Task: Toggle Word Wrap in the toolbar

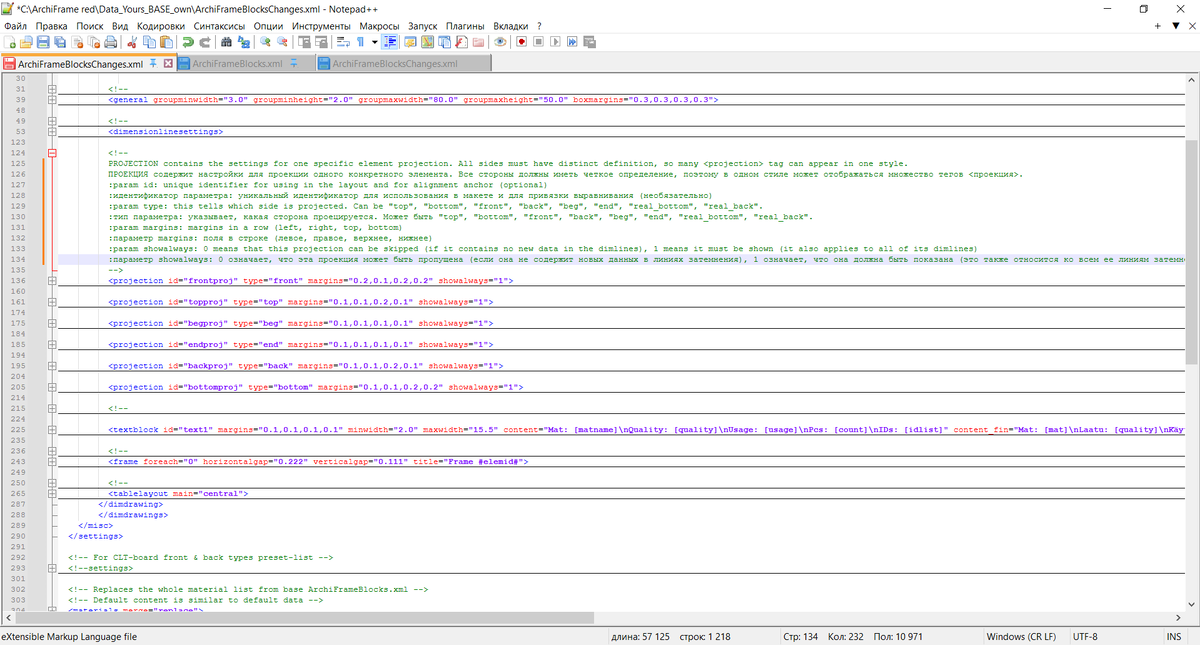Action: (x=343, y=42)
